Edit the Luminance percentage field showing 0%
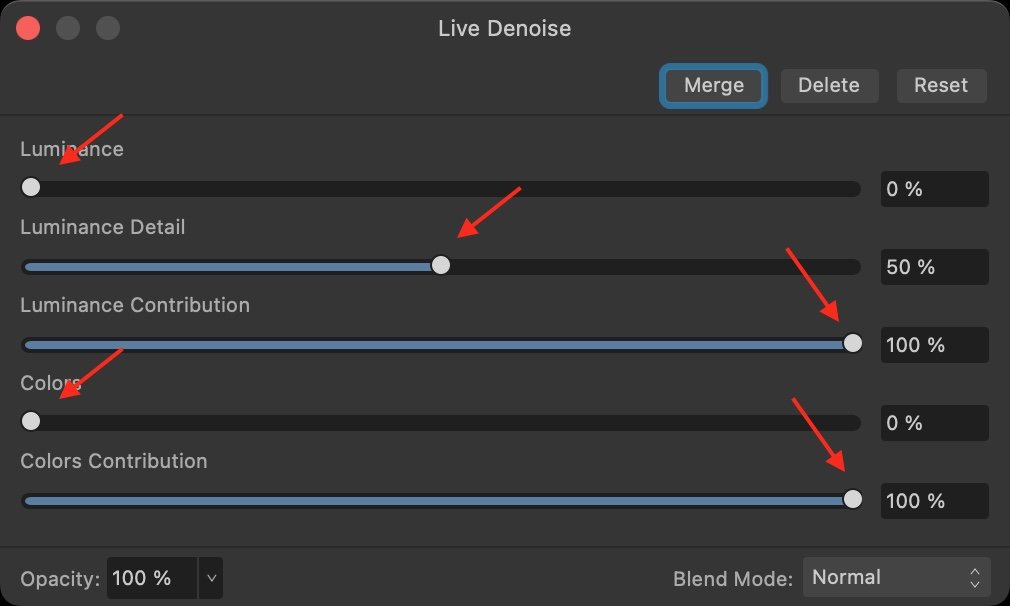Viewport: 1010px width, 606px height. tap(933, 188)
